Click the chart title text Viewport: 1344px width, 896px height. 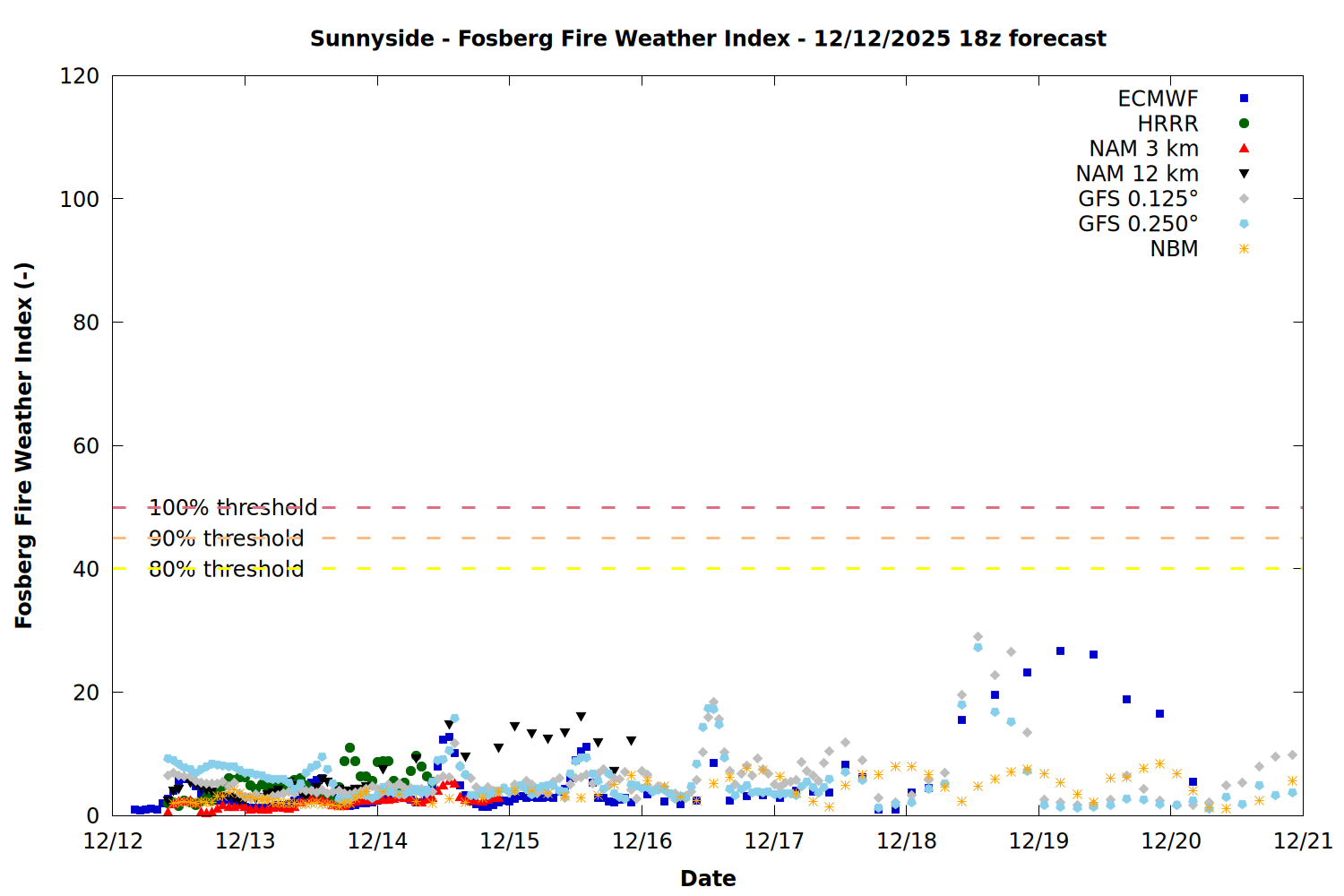708,39
